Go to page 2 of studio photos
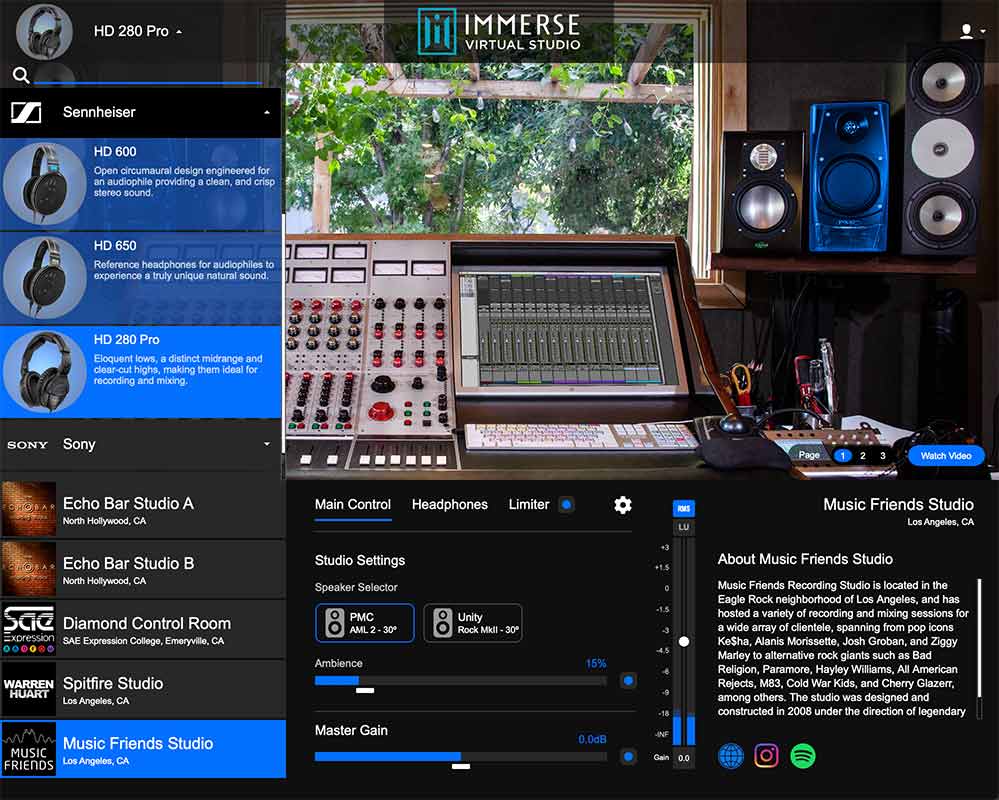 click(x=861, y=455)
